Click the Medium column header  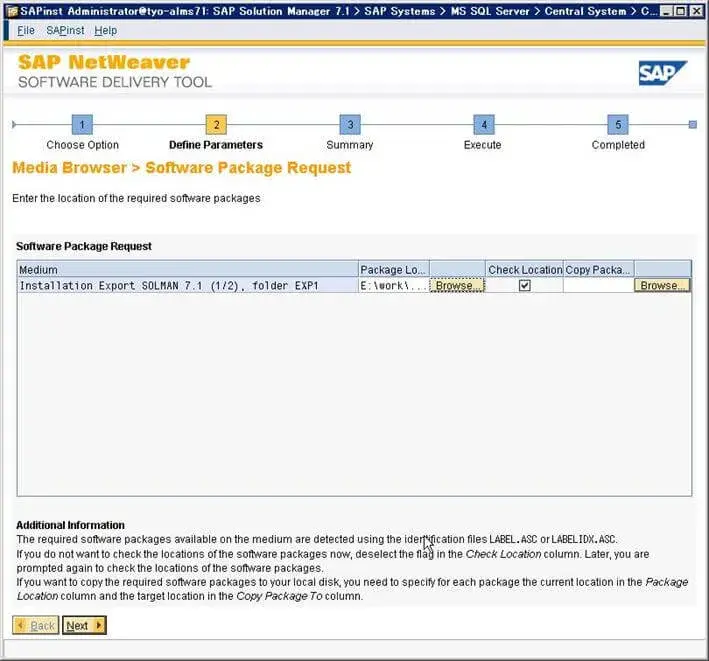point(188,269)
